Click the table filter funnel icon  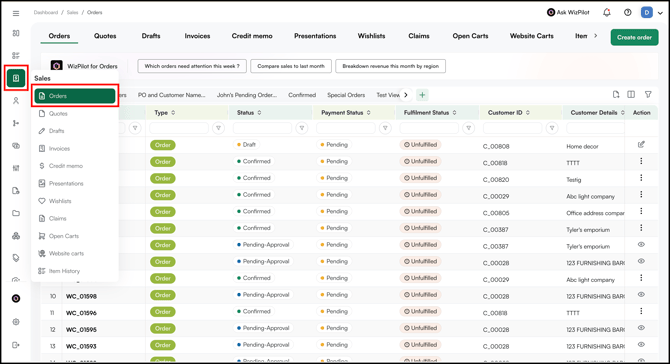648,94
